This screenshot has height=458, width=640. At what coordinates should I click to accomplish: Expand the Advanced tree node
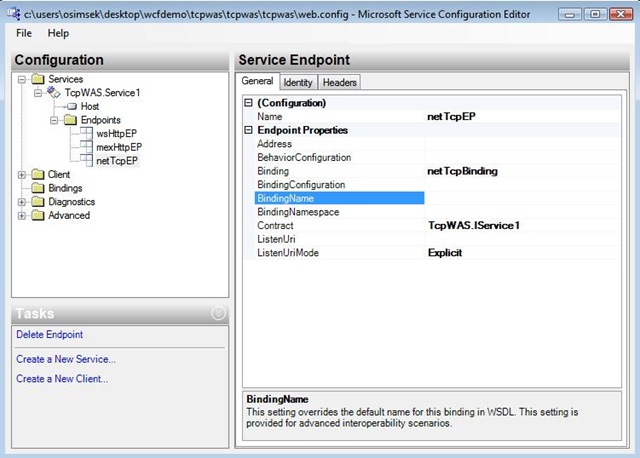click(x=22, y=215)
